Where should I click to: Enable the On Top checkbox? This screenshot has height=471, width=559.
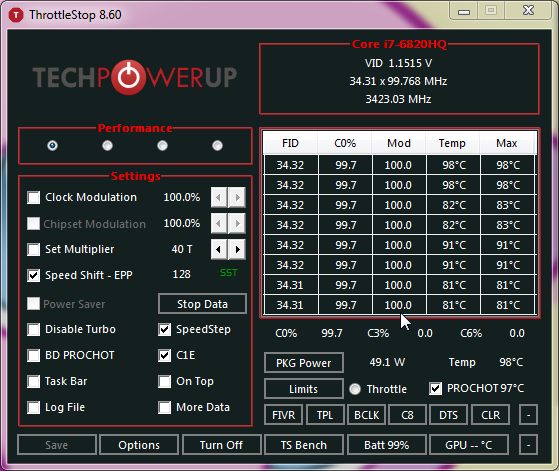(164, 381)
